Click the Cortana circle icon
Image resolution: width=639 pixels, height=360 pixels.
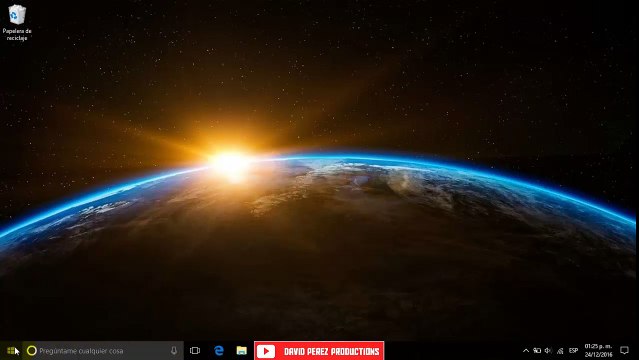(31, 351)
